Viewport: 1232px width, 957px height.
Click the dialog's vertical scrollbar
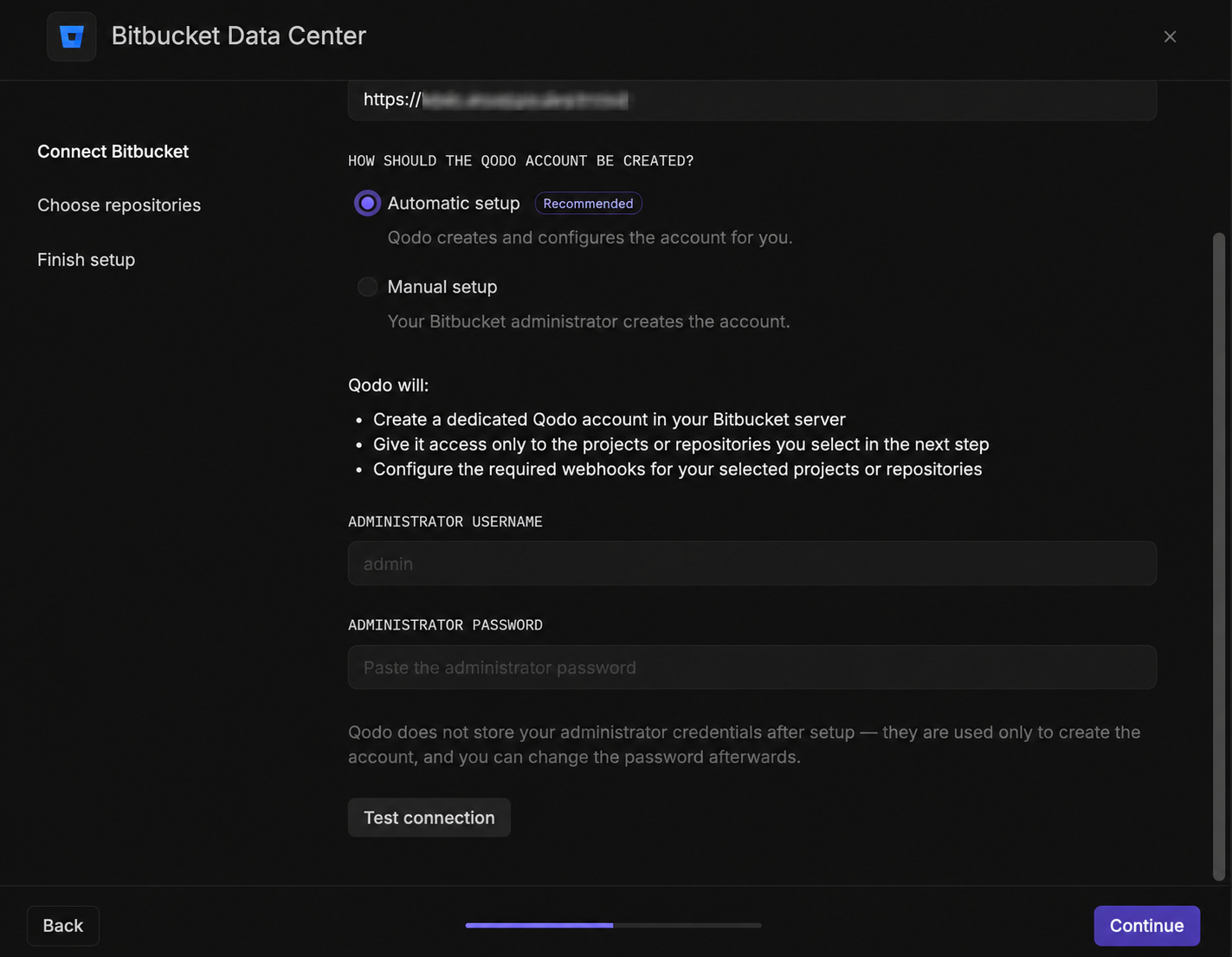[1219, 556]
